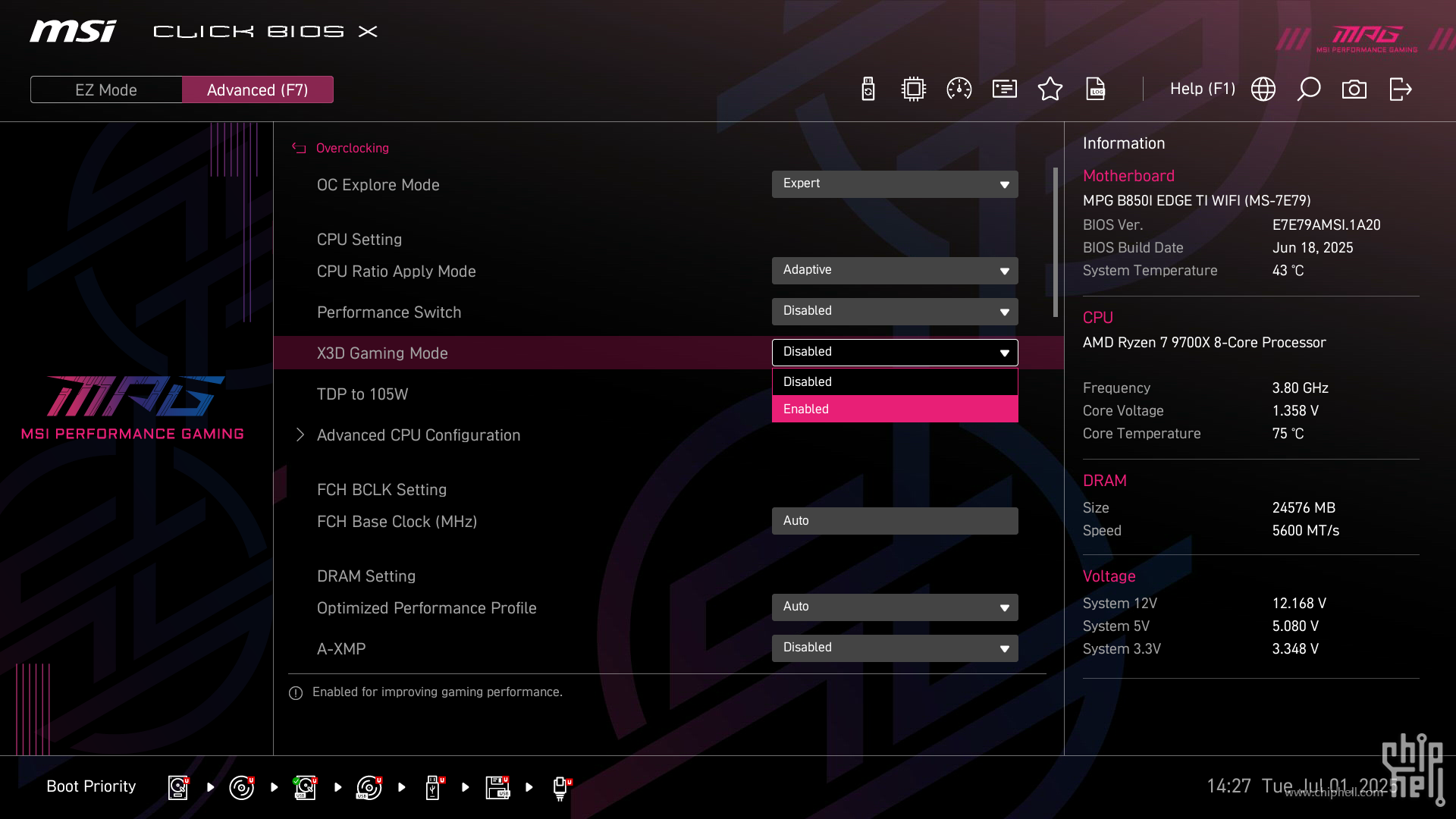Image resolution: width=1456 pixels, height=819 pixels.
Task: Click the info icon beside the help description
Action: click(x=296, y=693)
